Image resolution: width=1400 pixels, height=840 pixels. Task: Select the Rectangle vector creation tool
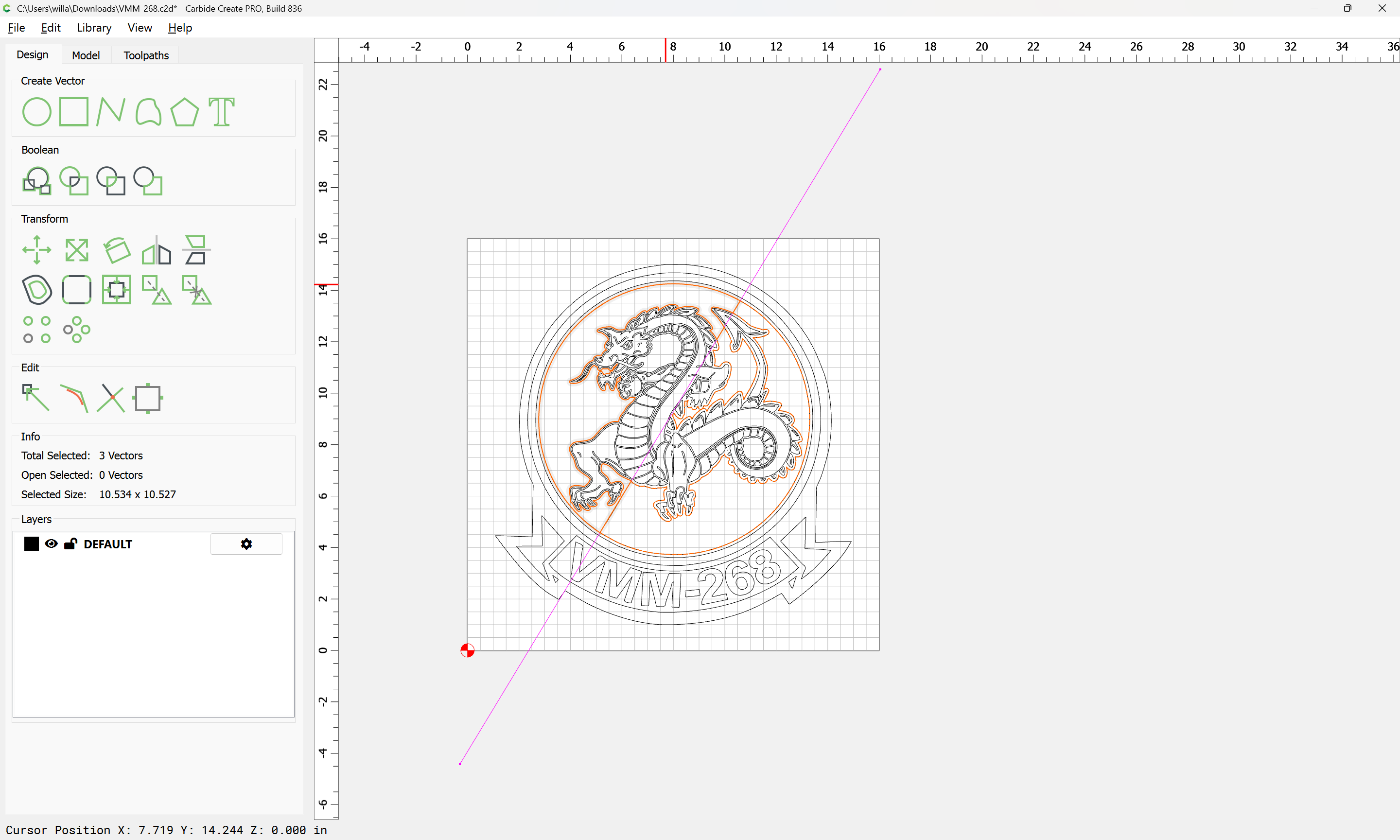73,111
